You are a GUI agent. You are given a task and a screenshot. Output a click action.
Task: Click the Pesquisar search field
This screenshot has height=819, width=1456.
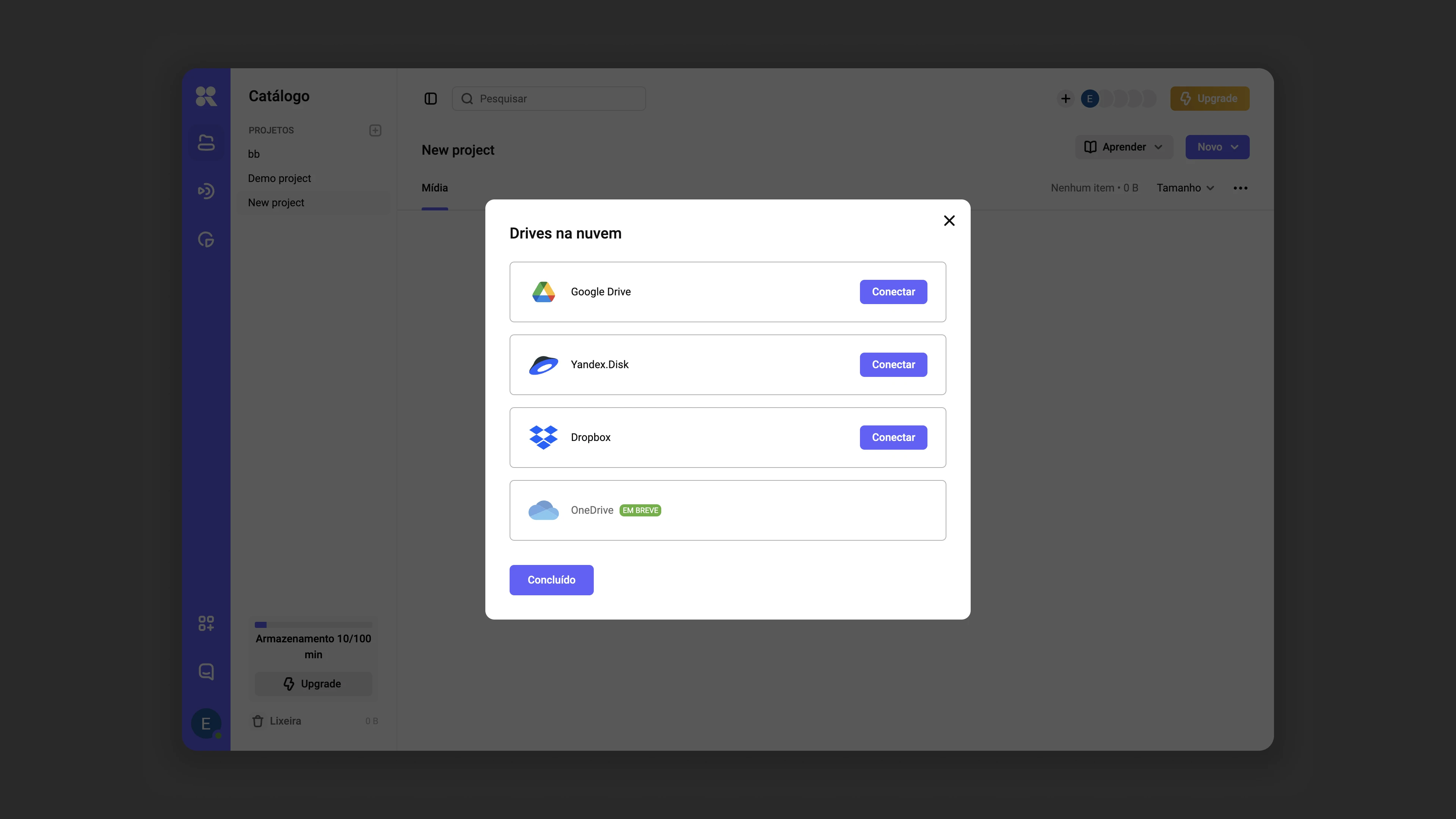(x=549, y=99)
